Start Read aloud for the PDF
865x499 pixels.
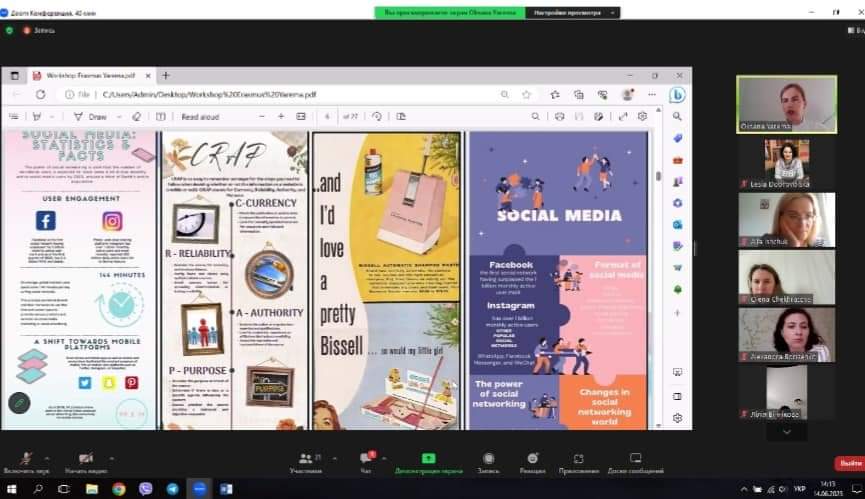click(200, 116)
